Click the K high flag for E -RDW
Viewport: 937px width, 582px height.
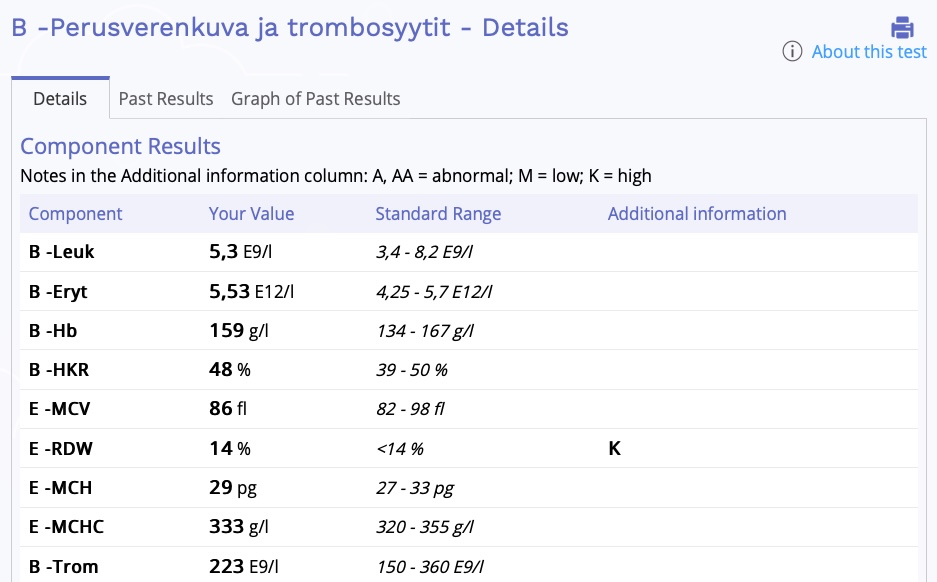coord(614,449)
